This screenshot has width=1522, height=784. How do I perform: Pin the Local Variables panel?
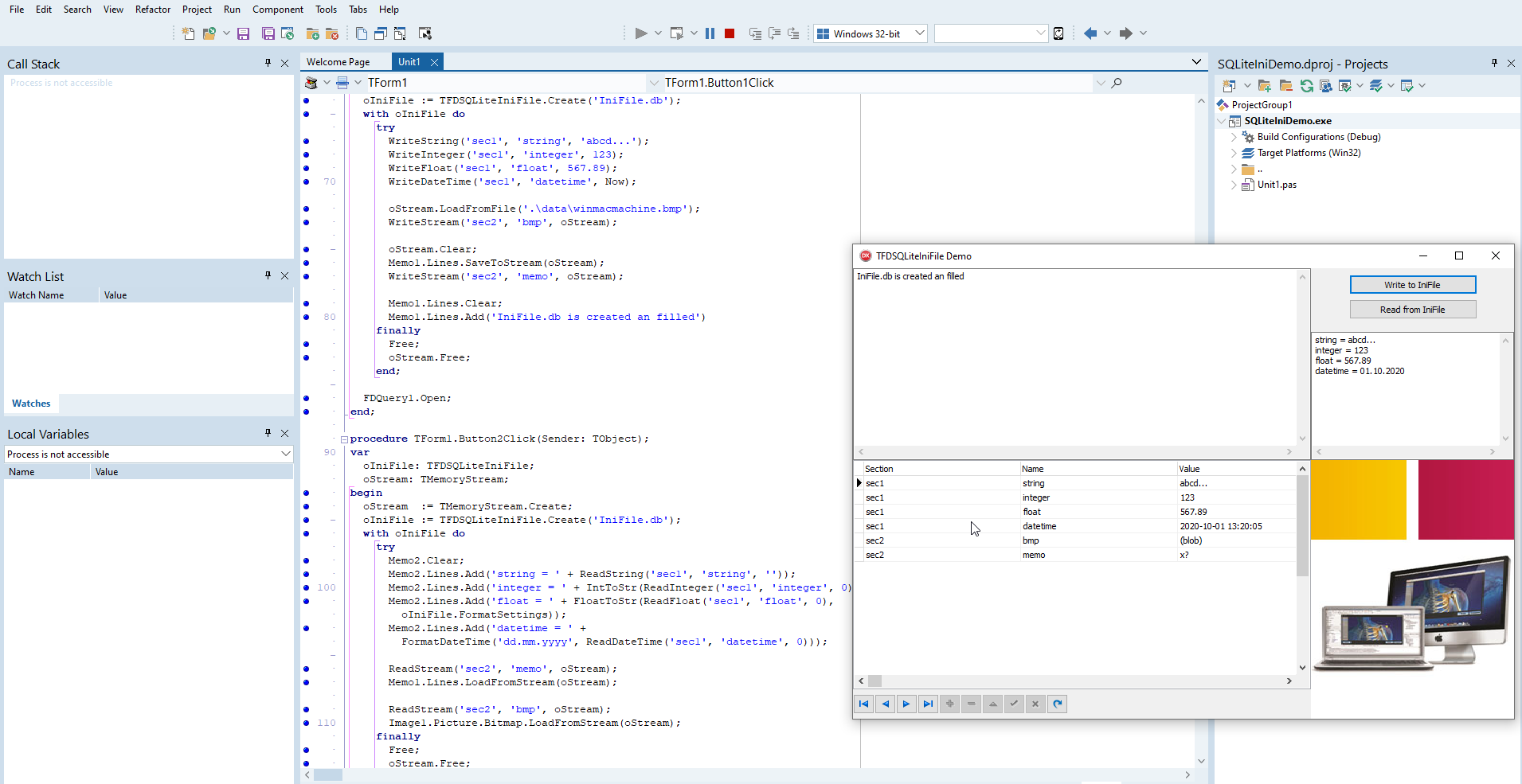point(268,433)
